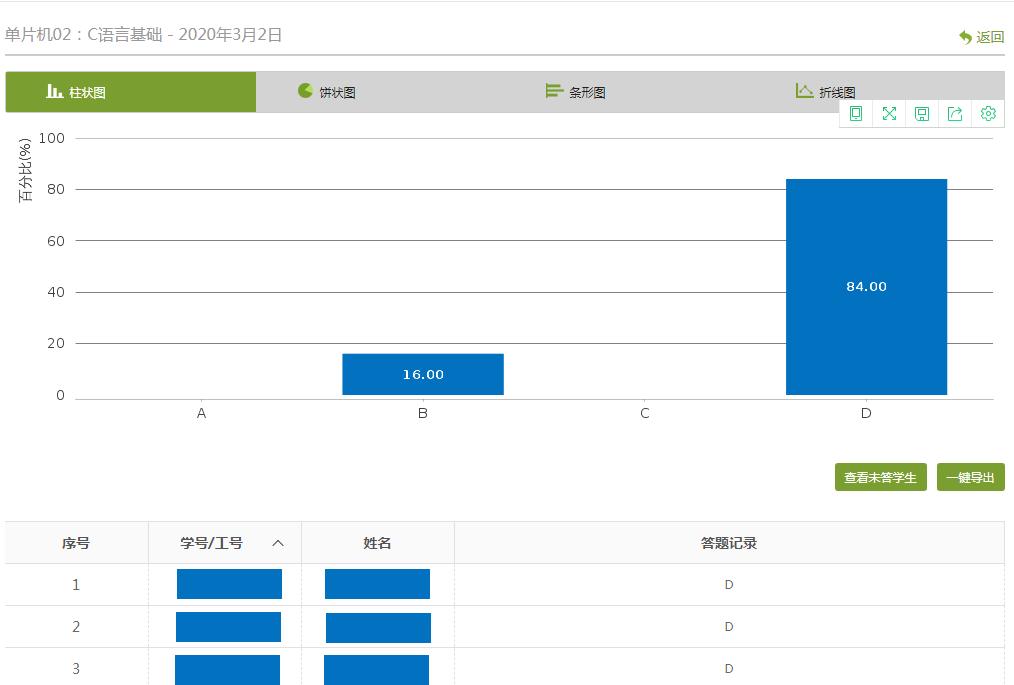Switch to the 条形图 horizontal bar tab

coord(576,92)
